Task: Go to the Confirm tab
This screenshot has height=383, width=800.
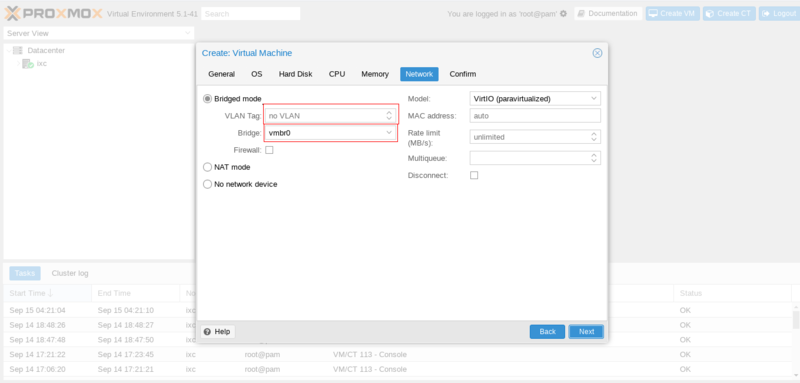Action: [463, 74]
